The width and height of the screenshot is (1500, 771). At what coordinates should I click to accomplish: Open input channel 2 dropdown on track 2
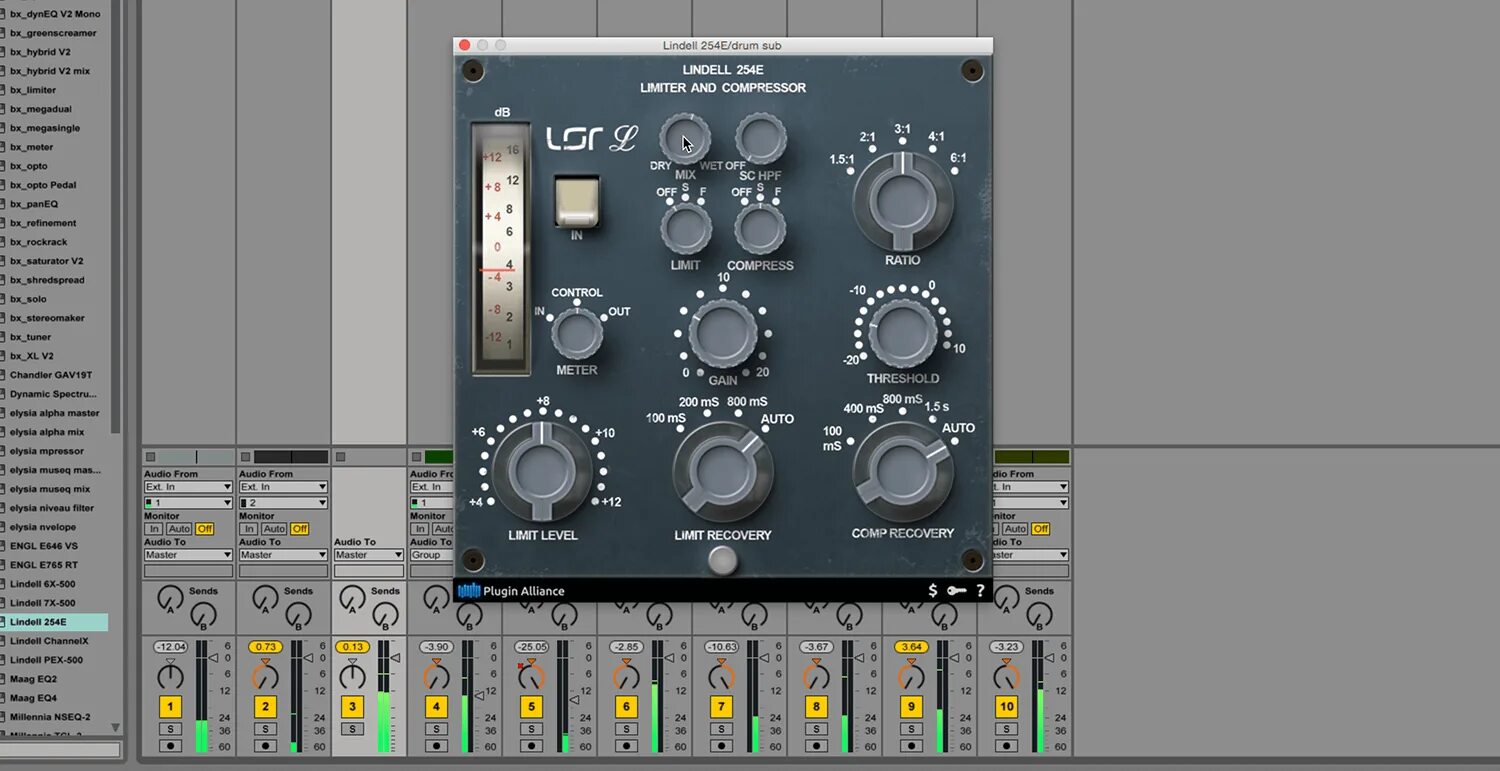click(x=283, y=503)
